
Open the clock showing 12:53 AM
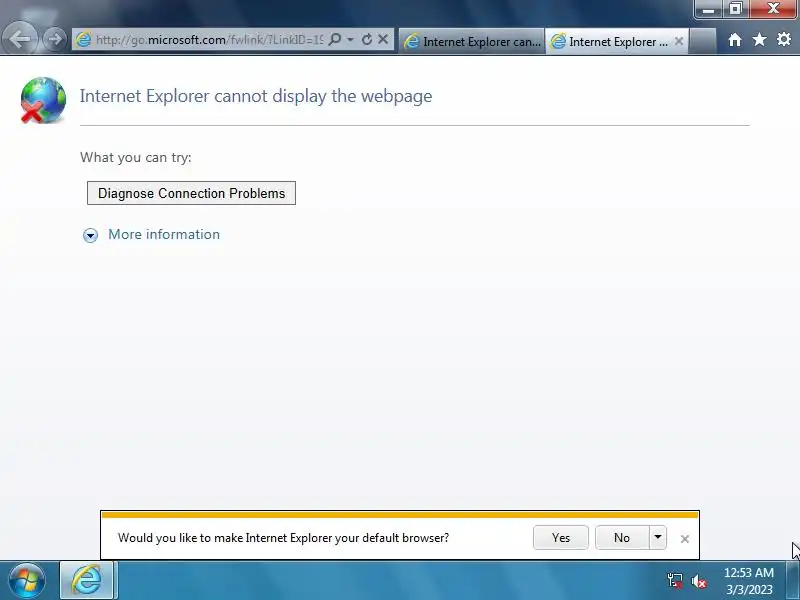click(x=749, y=581)
